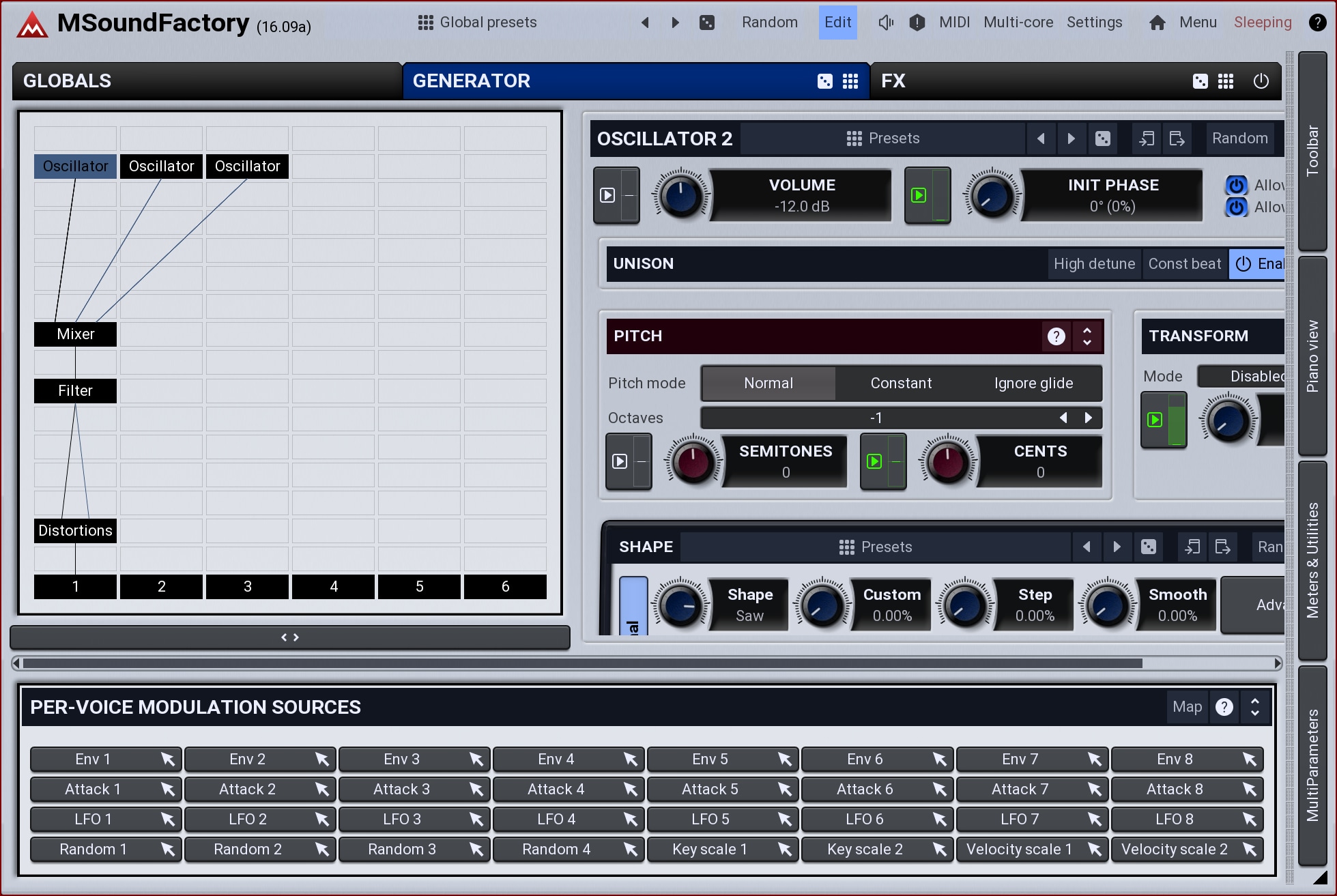Toggle the FX power icon
This screenshot has width=1337, height=896.
(x=1261, y=81)
